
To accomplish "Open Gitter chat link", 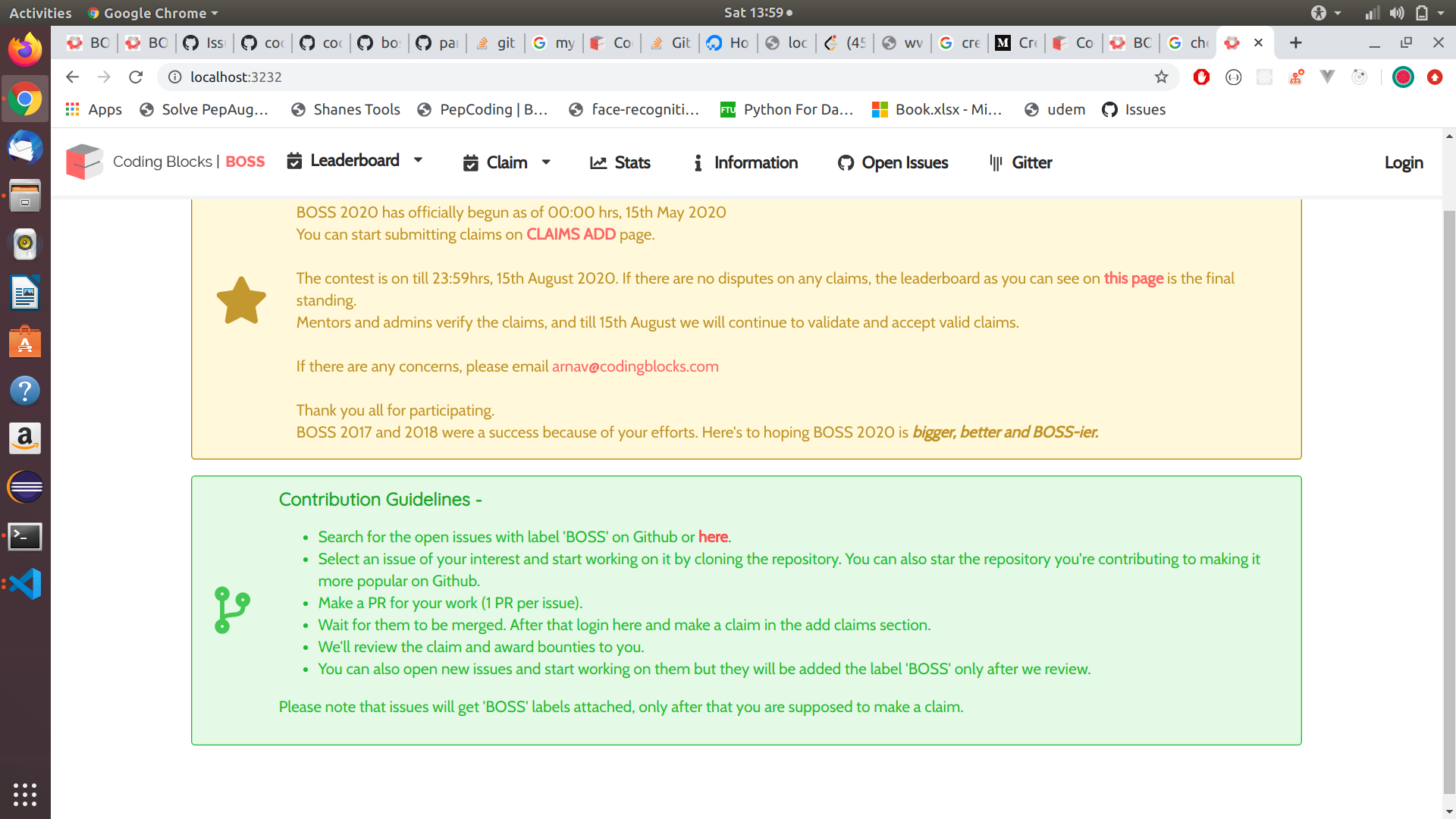I will click(1021, 162).
